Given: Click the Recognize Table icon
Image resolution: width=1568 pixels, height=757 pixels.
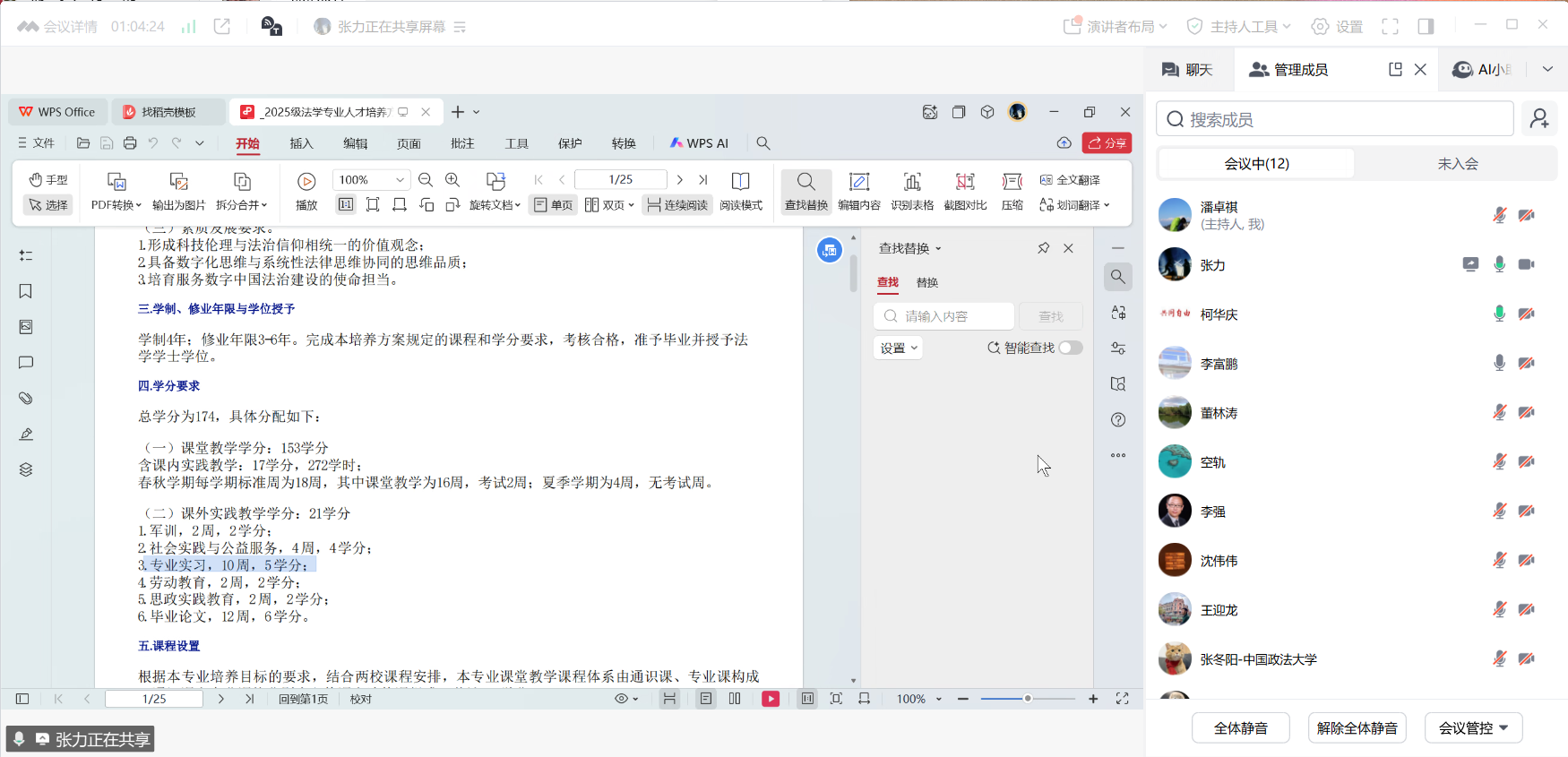Looking at the screenshot, I should point(911,191).
